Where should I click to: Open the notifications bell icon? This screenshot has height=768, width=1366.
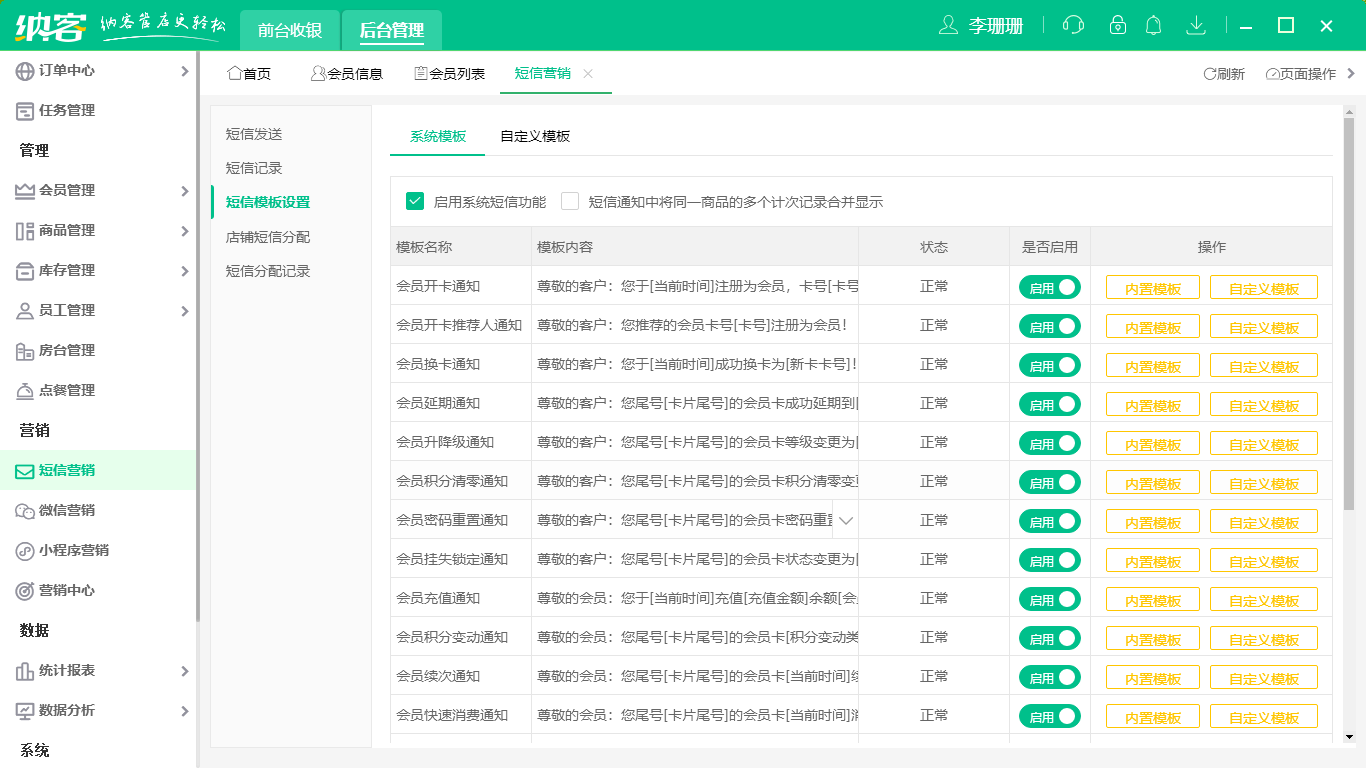pyautogui.click(x=1154, y=25)
